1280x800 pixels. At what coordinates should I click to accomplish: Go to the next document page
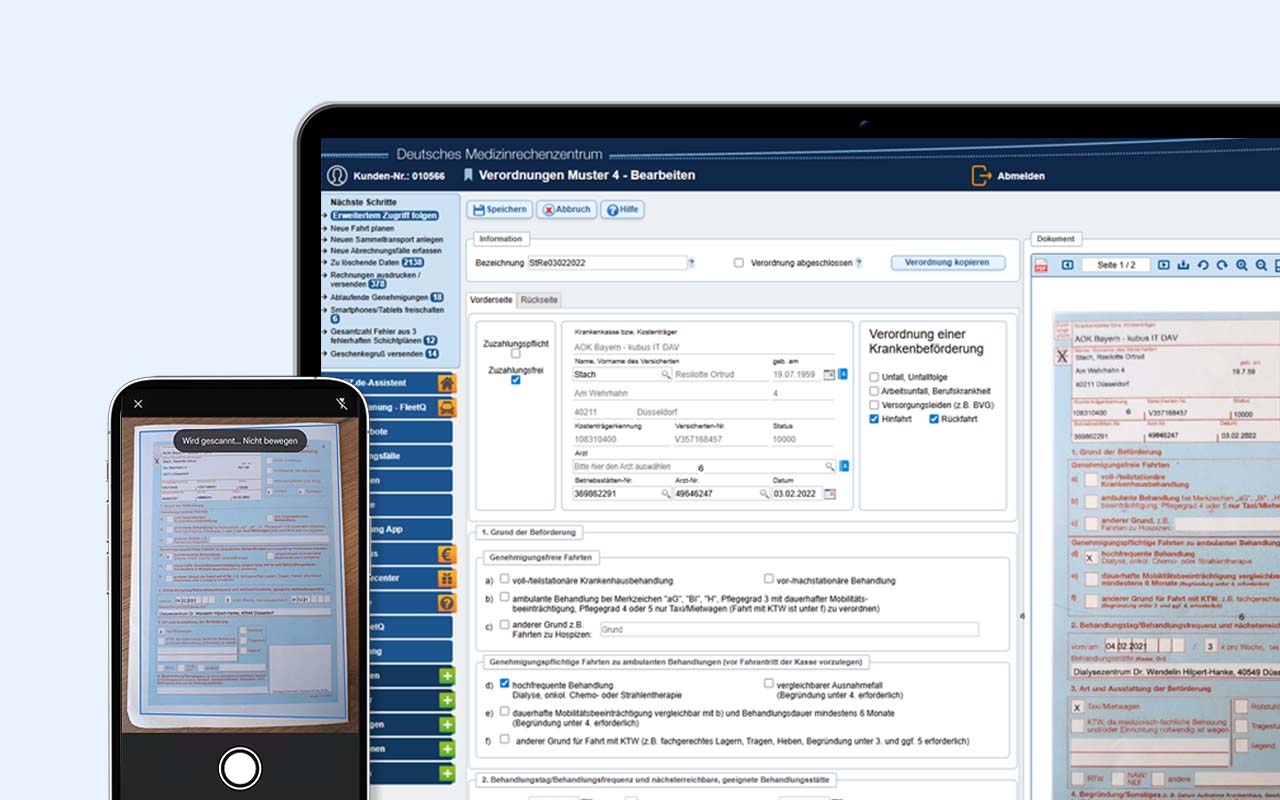coord(1164,264)
